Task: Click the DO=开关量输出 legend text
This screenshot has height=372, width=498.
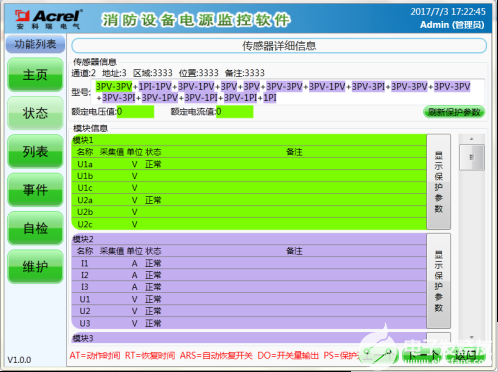Action: coord(288,356)
